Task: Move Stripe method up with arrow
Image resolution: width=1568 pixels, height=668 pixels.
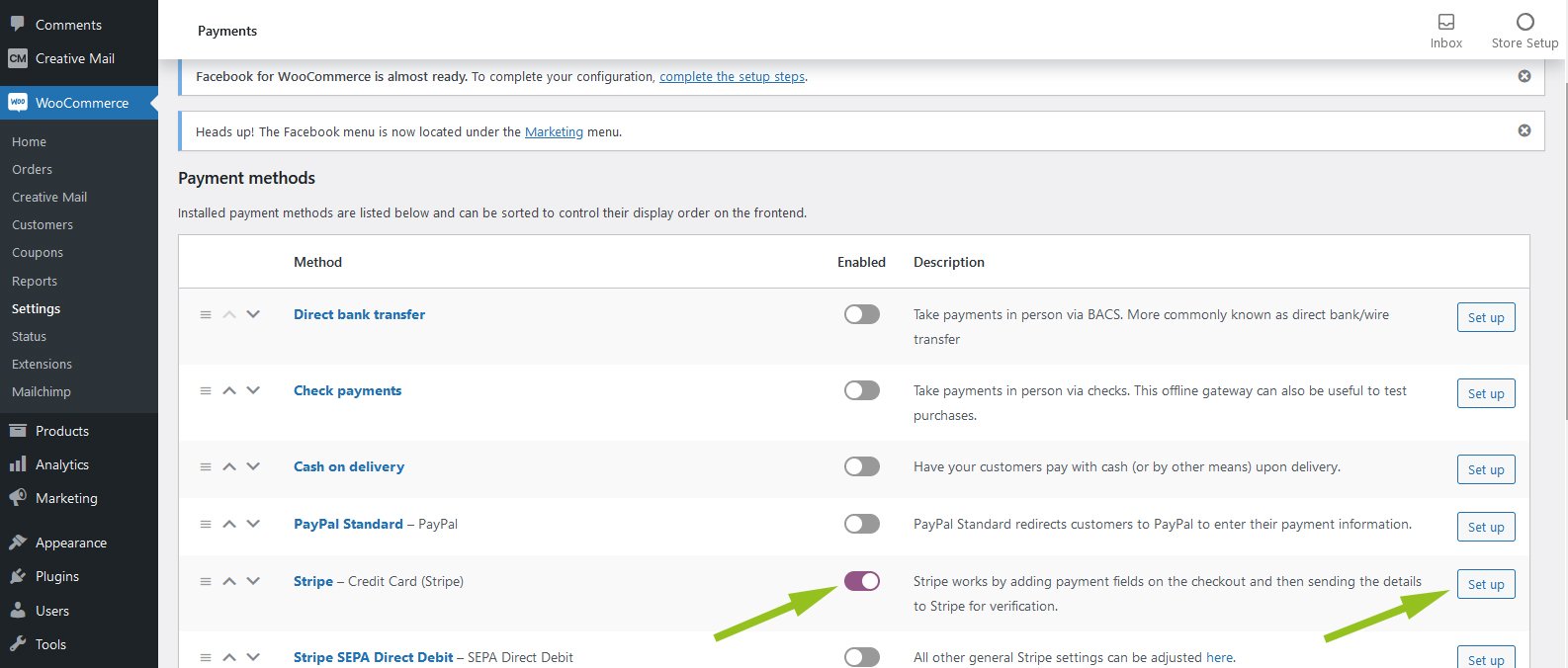Action: (x=229, y=581)
